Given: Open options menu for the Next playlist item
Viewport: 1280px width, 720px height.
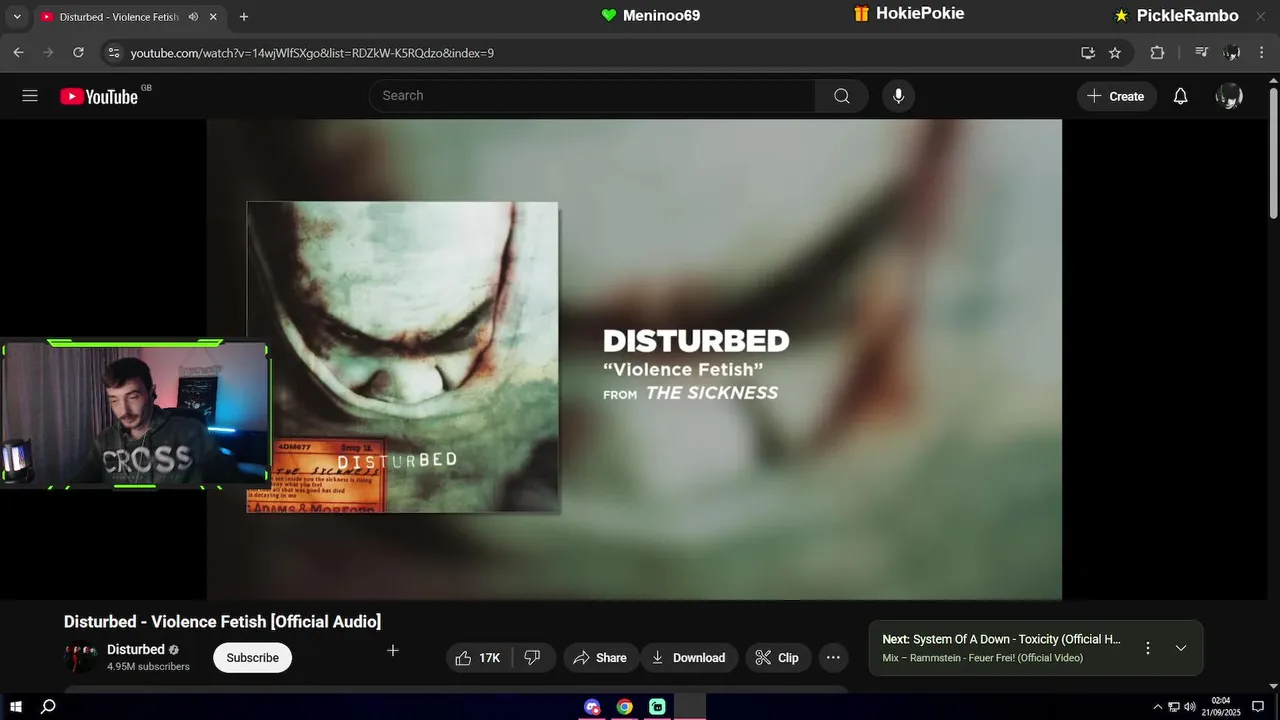Looking at the screenshot, I should coord(1148,648).
